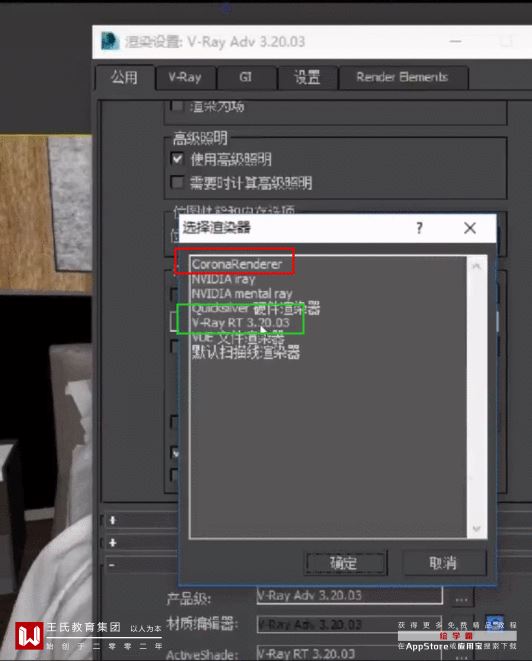Switch to the 设置 tab
This screenshot has width=532, height=661.
[x=307, y=77]
